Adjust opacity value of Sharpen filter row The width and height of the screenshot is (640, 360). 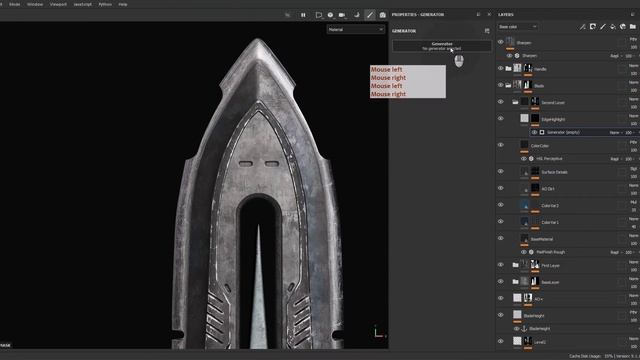(629, 56)
